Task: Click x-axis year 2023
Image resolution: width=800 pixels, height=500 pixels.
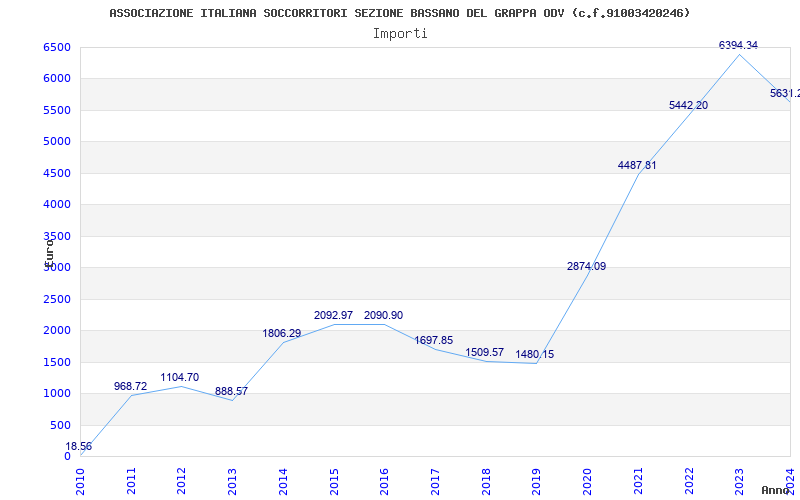Action: coord(738,481)
